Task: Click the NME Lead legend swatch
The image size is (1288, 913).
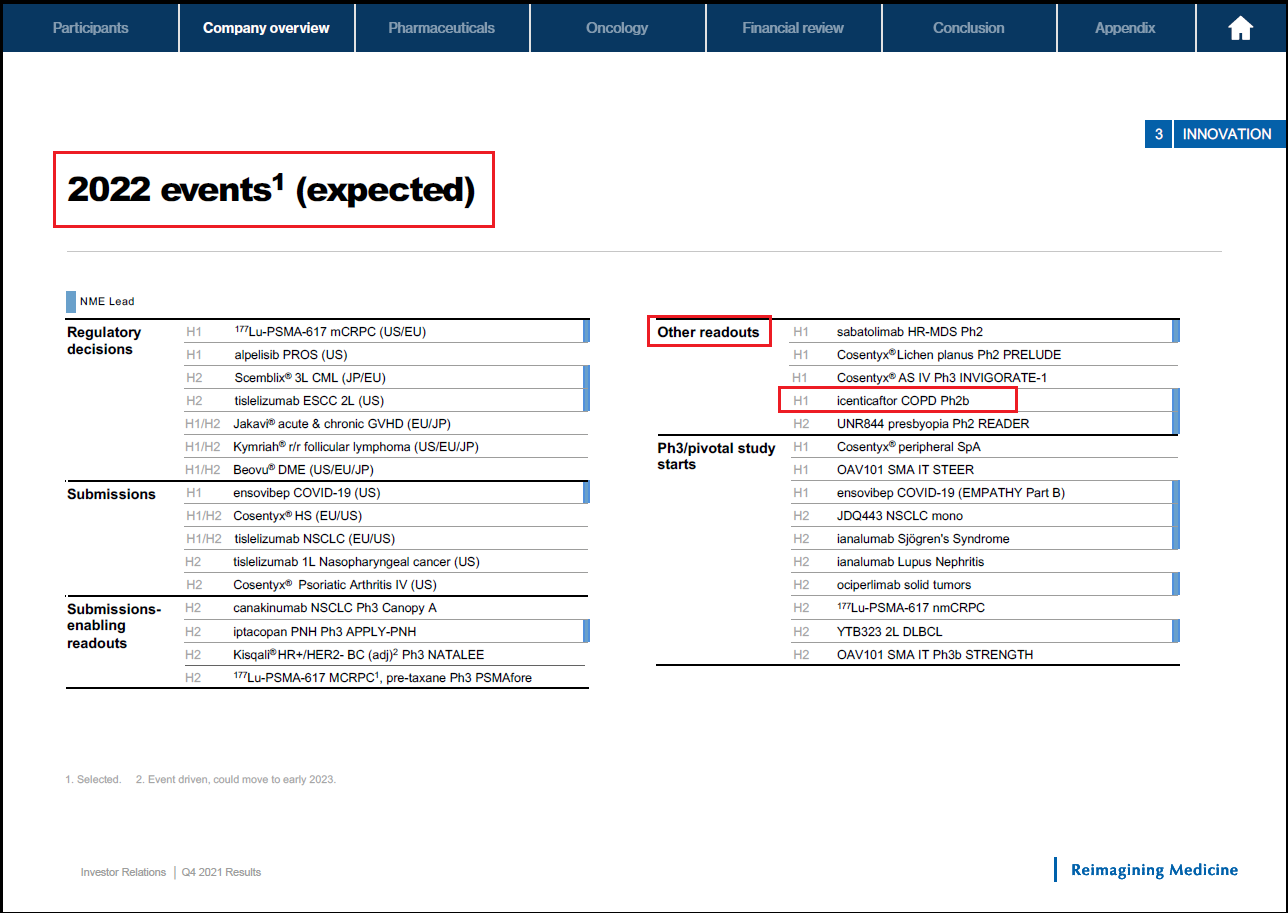Action: tap(70, 301)
